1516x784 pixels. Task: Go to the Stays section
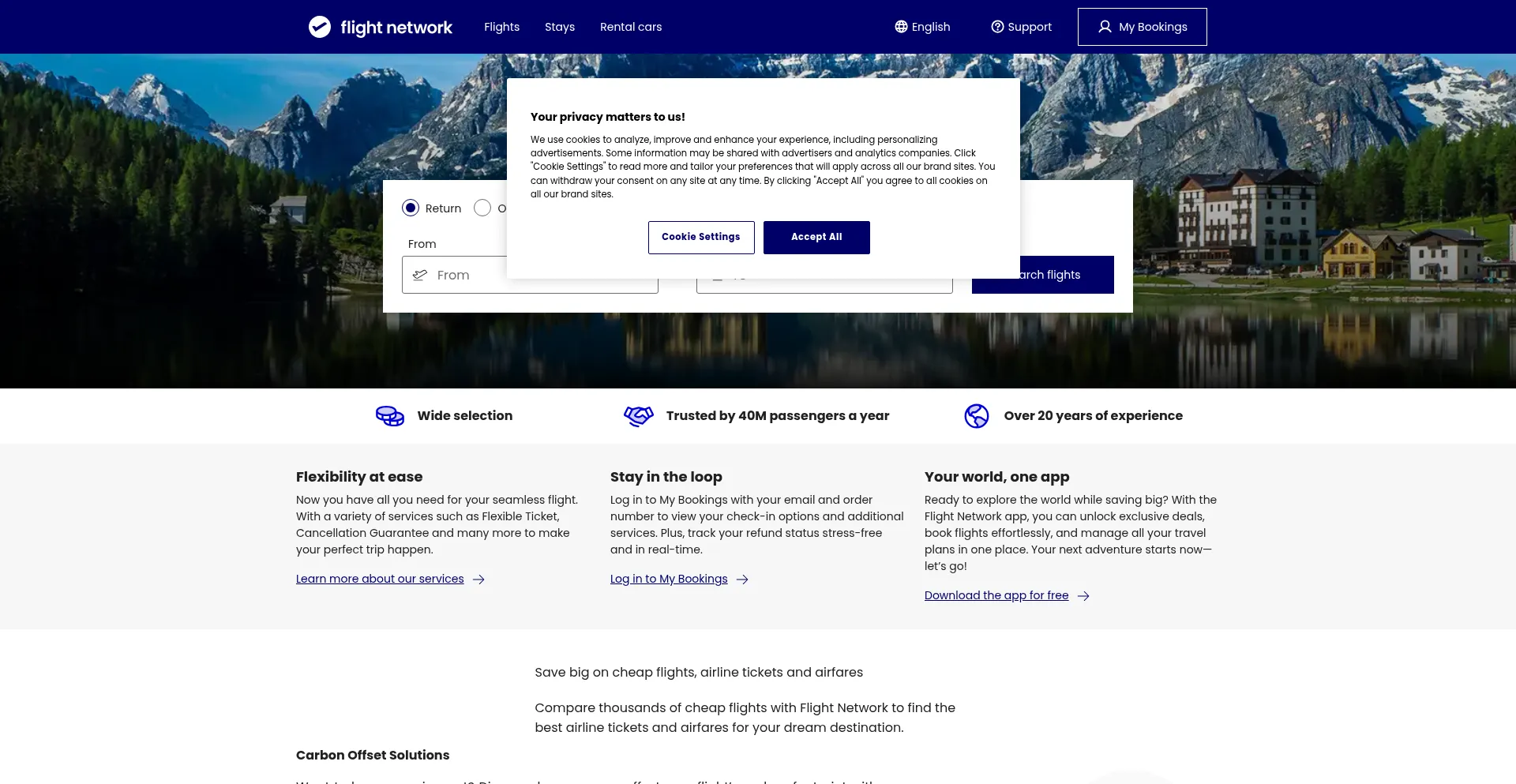coord(560,27)
